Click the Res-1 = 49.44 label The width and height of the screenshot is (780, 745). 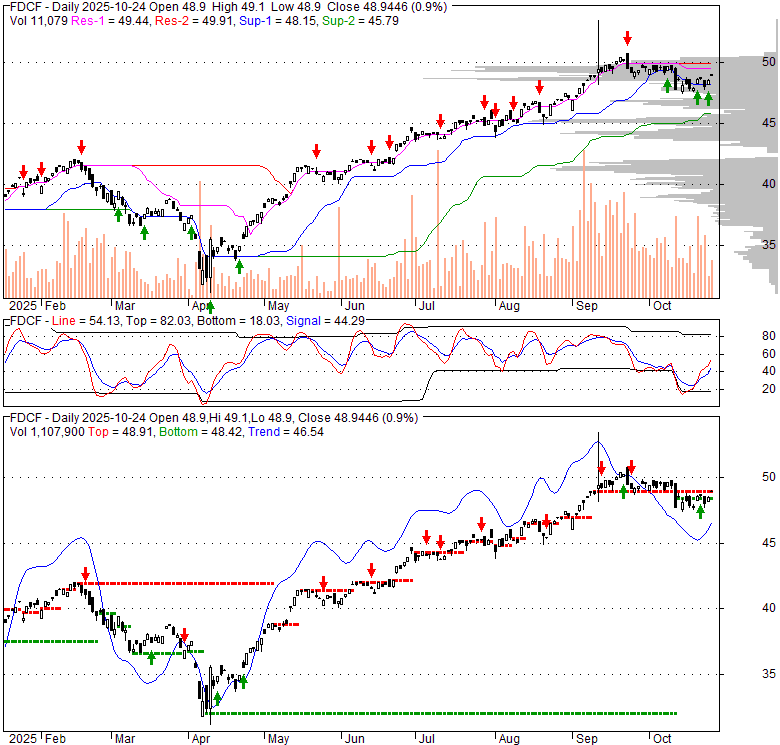(110, 21)
